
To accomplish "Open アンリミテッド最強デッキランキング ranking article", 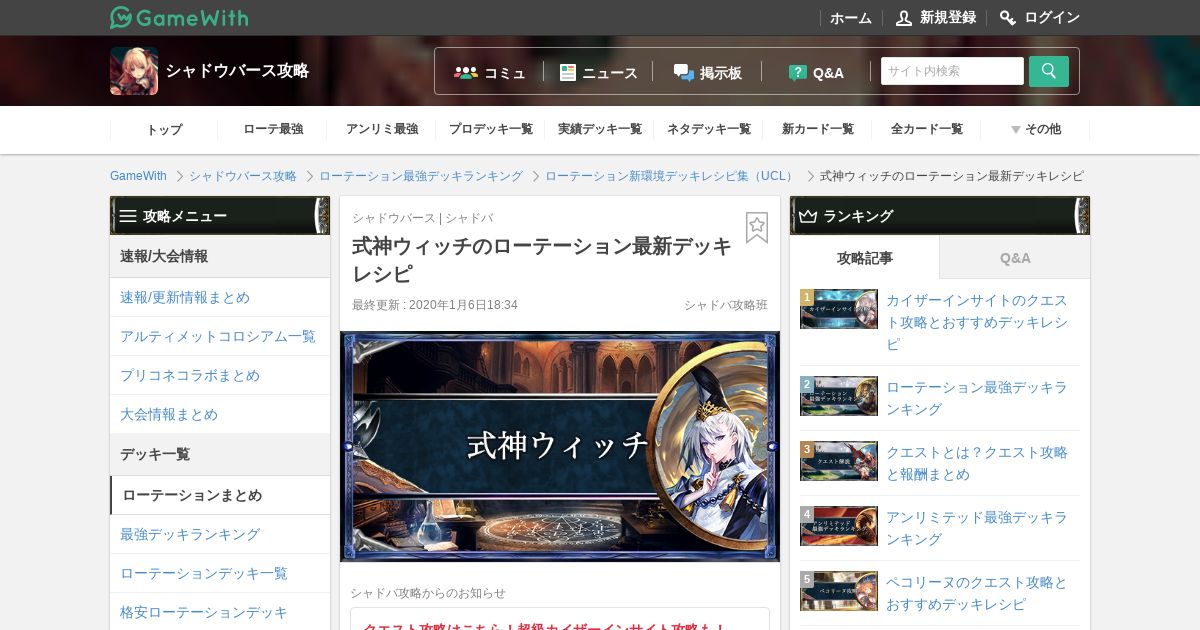I will click(x=977, y=528).
